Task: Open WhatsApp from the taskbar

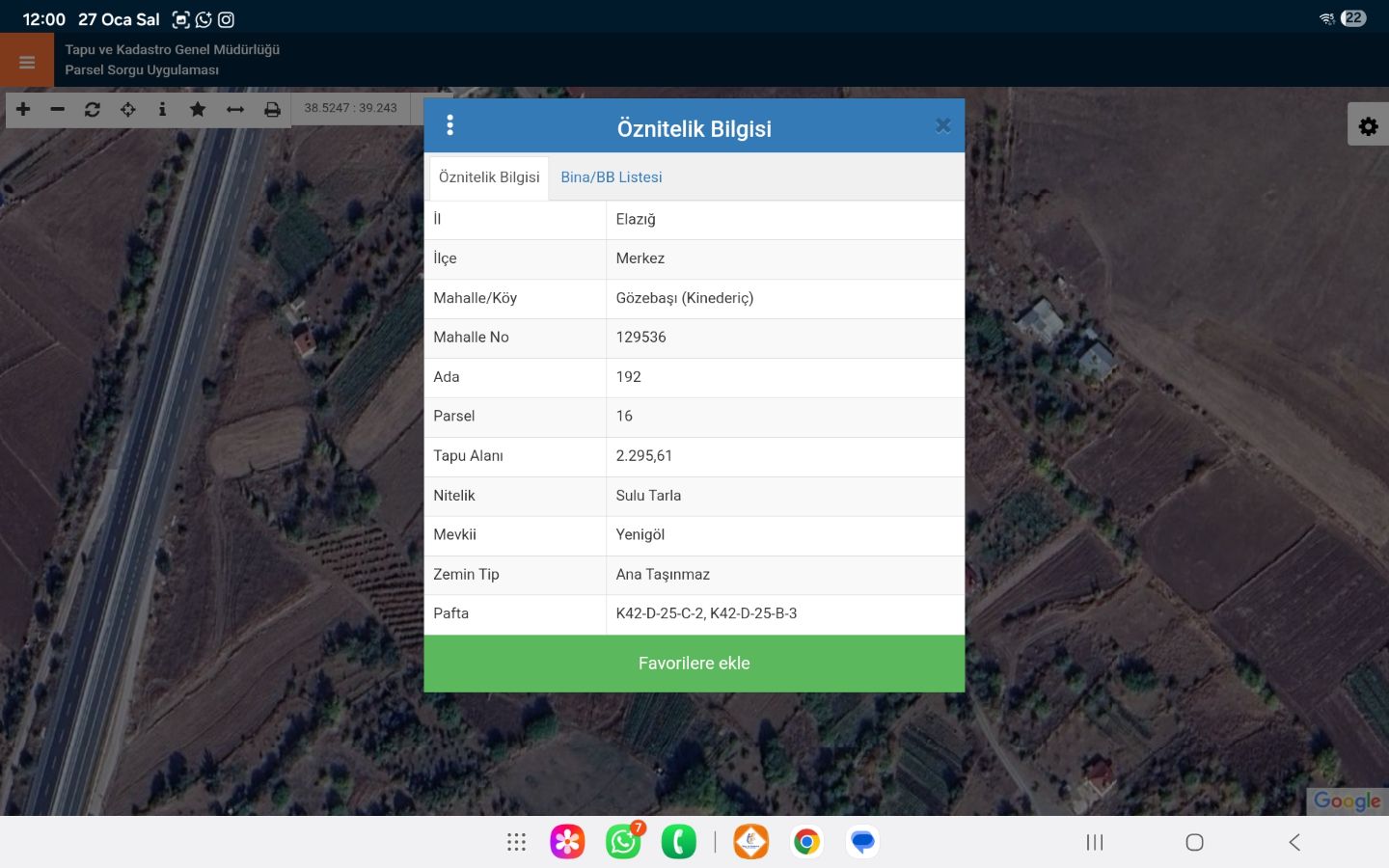Action: point(623,842)
